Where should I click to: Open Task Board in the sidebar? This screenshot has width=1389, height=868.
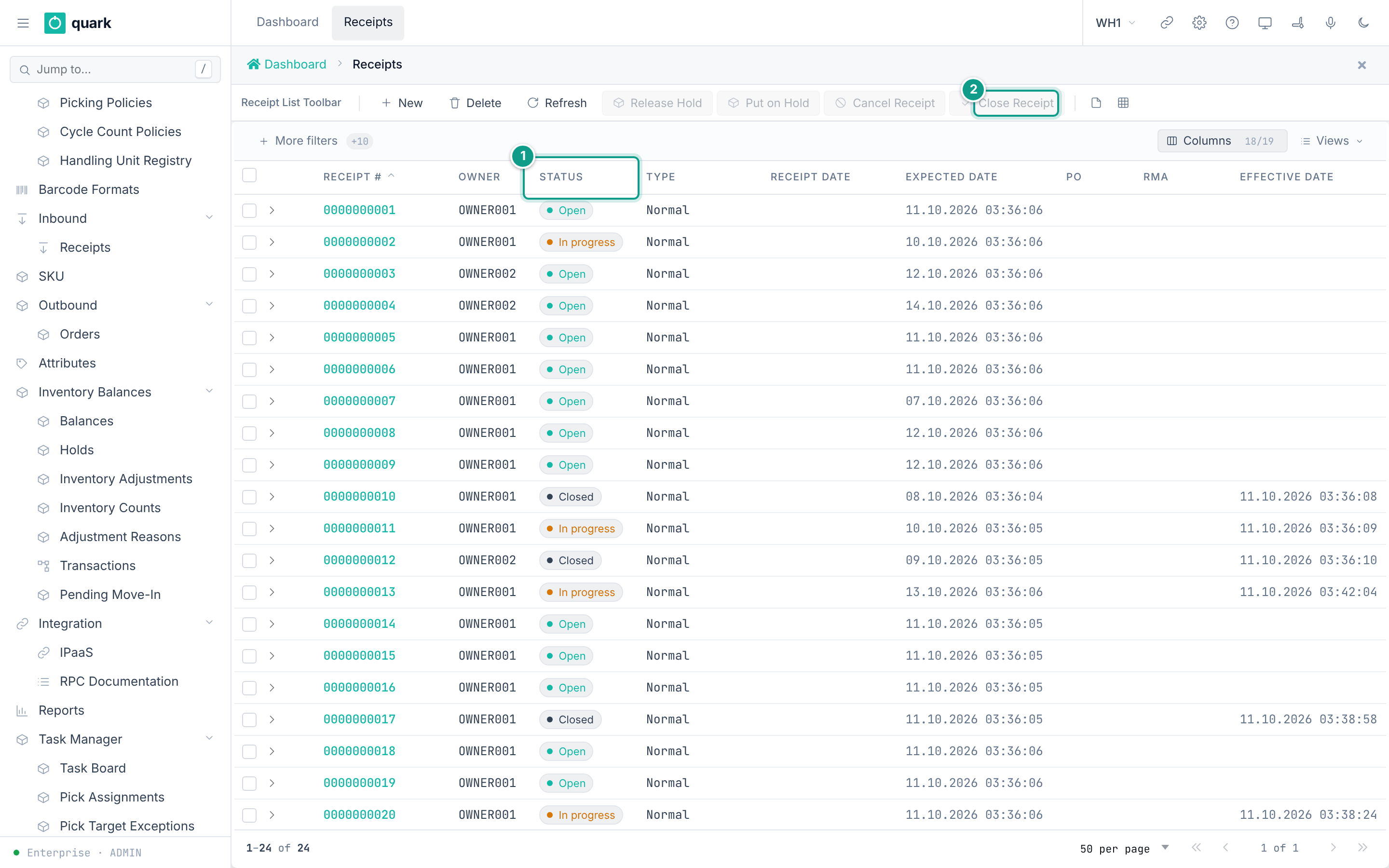93,768
